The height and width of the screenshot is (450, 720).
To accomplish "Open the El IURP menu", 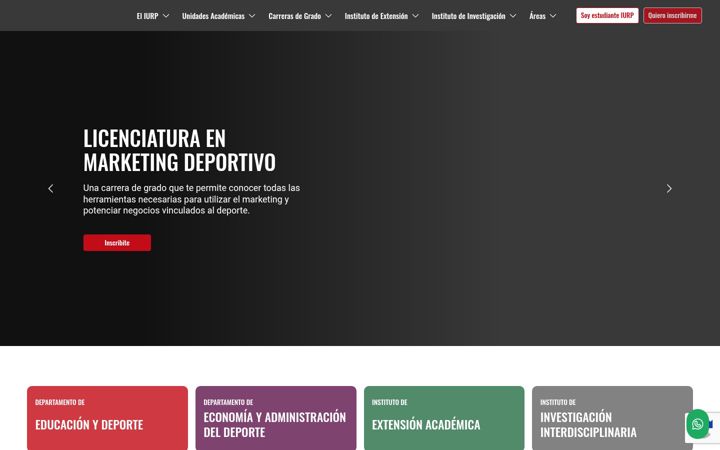I will 147,16.
